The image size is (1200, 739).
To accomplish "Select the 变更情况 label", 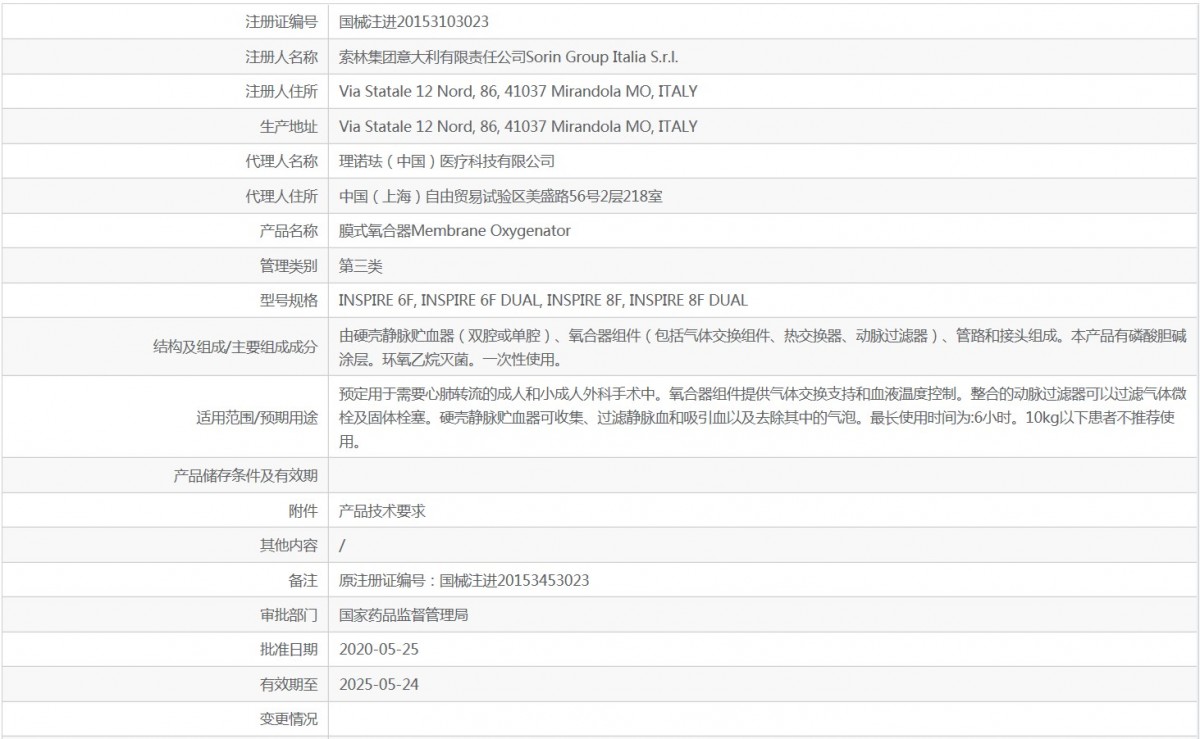I will (289, 719).
